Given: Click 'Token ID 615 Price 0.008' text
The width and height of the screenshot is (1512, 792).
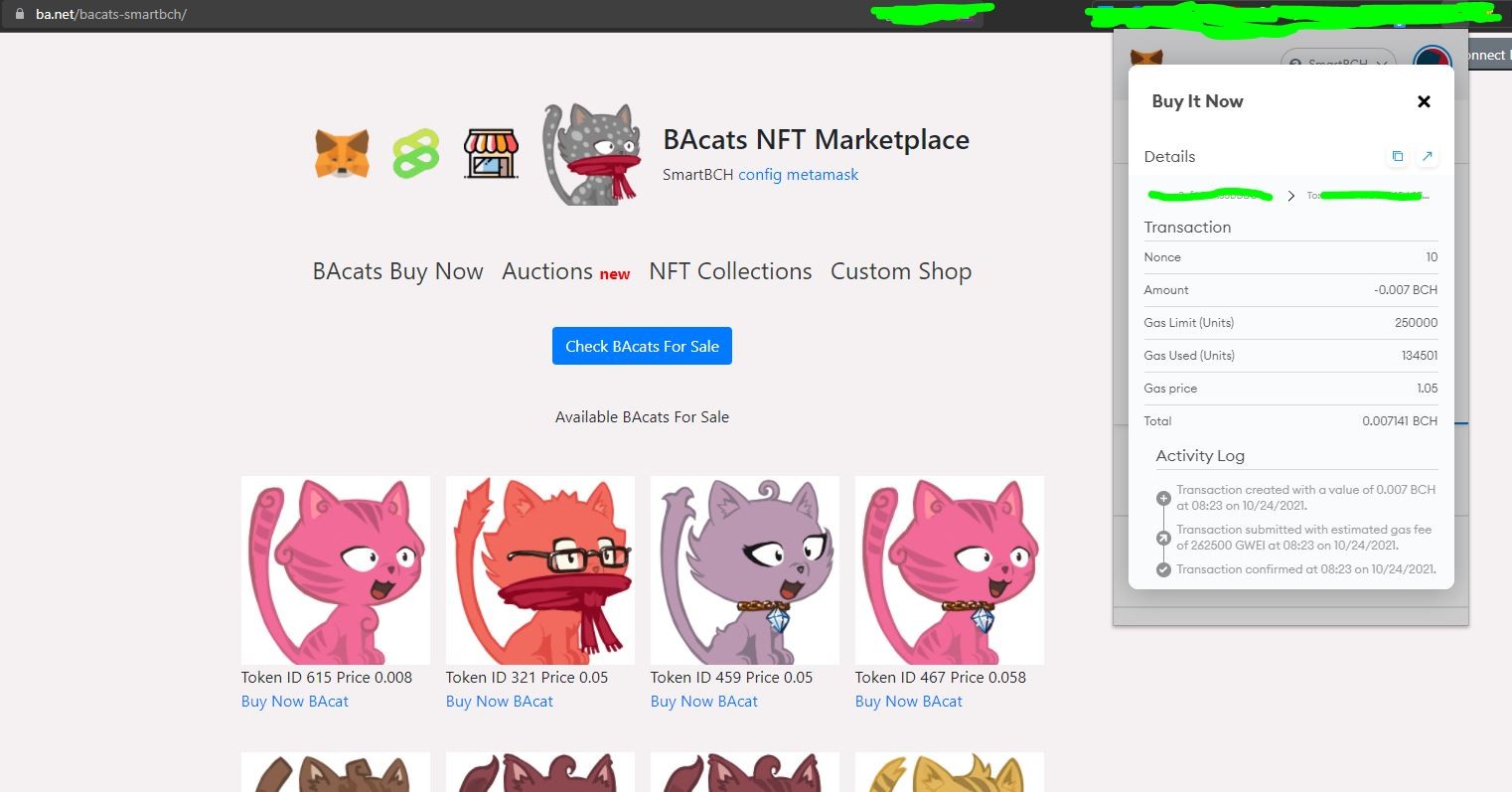Looking at the screenshot, I should pyautogui.click(x=327, y=678).
